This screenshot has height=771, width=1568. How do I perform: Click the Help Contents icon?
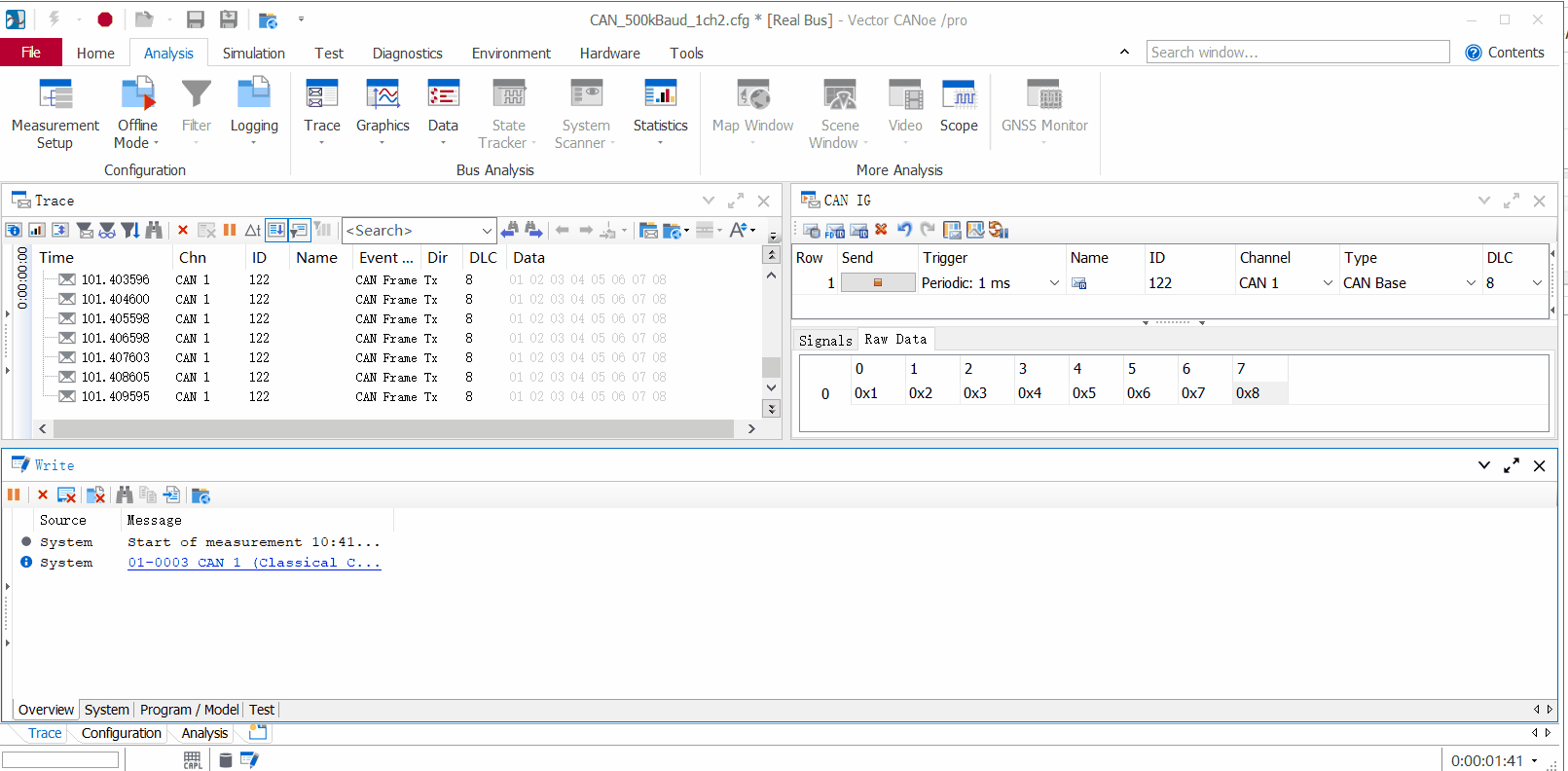[x=1474, y=53]
